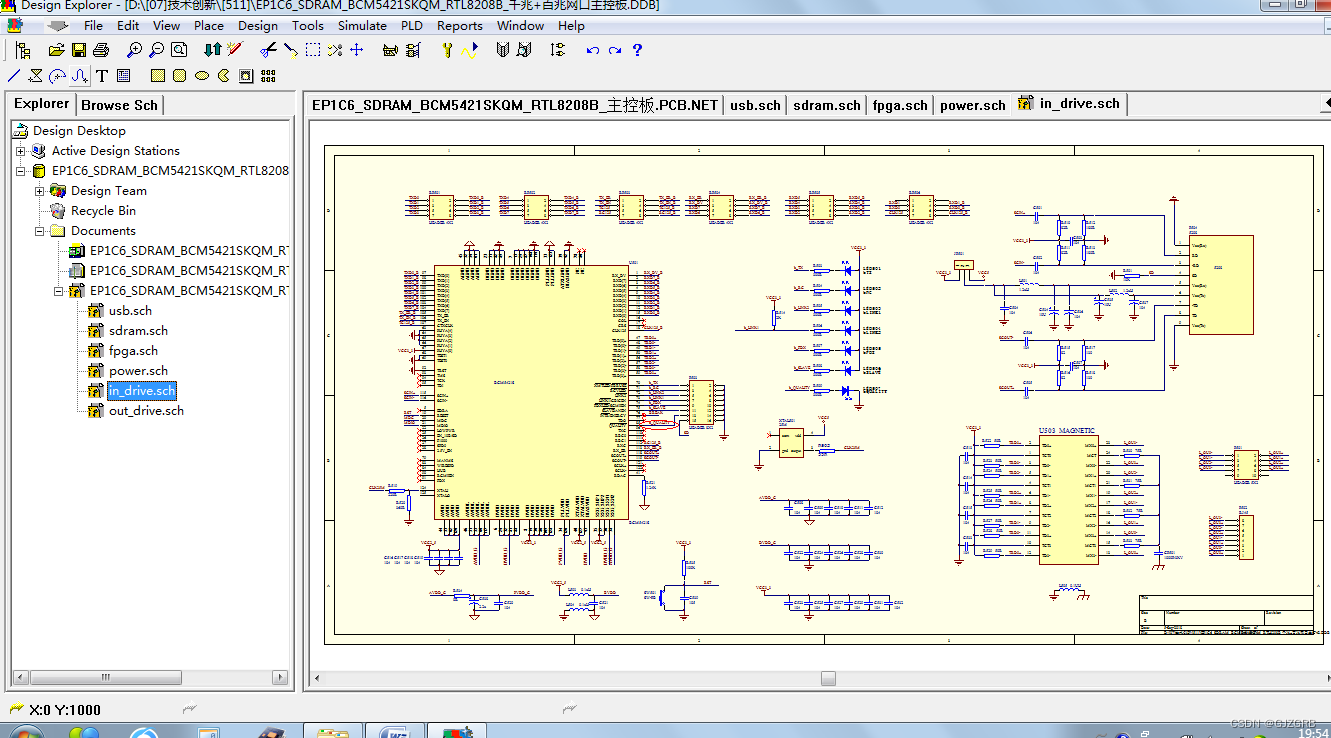Click the Explorer panel horizontal scrollbar

(105, 676)
